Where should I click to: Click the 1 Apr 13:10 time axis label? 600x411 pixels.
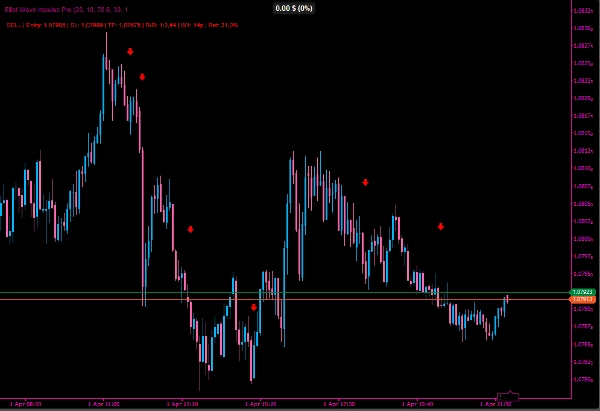coord(182,404)
